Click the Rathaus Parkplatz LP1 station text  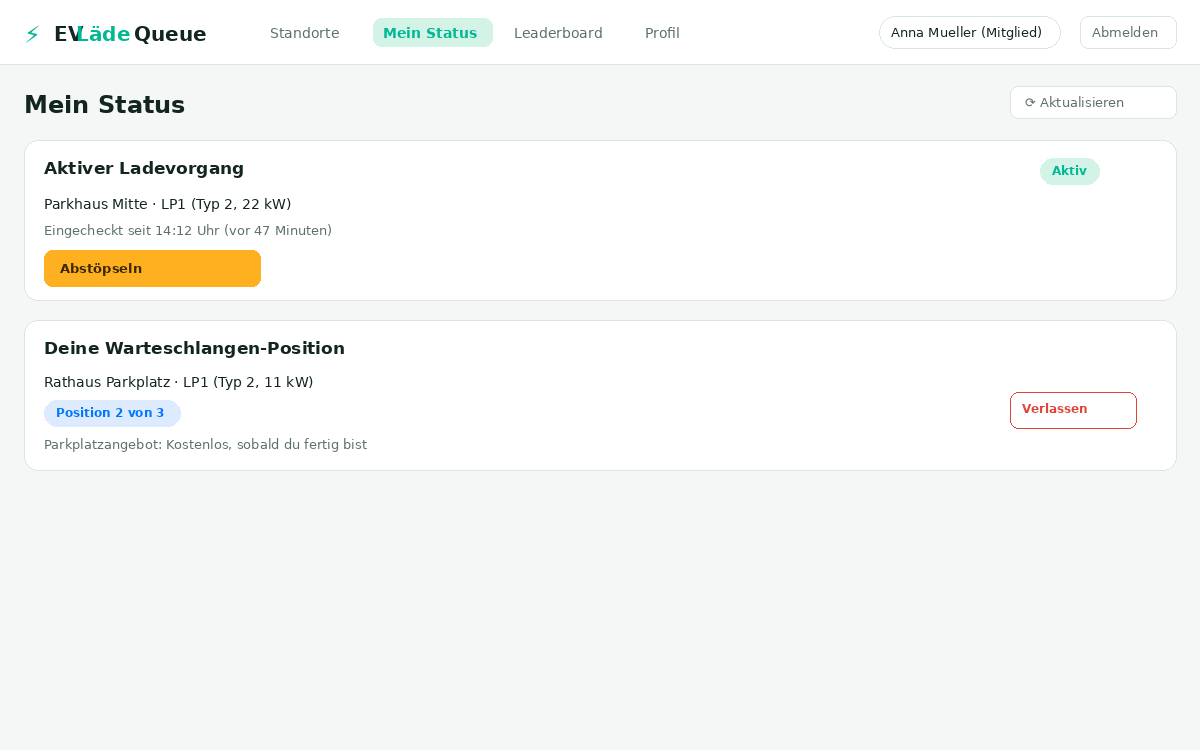178,382
